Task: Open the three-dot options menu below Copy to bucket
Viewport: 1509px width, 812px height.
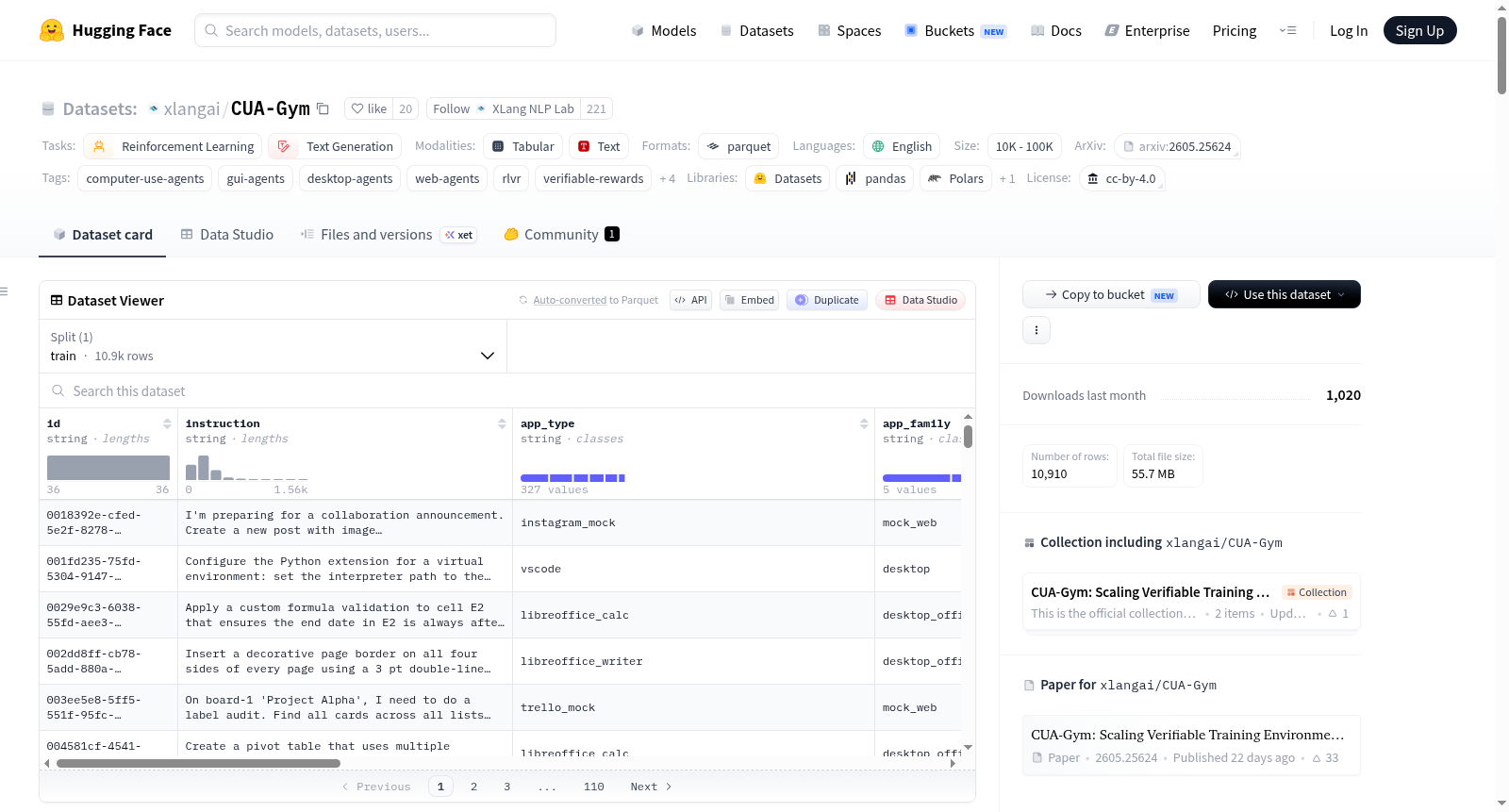Action: (x=1036, y=330)
